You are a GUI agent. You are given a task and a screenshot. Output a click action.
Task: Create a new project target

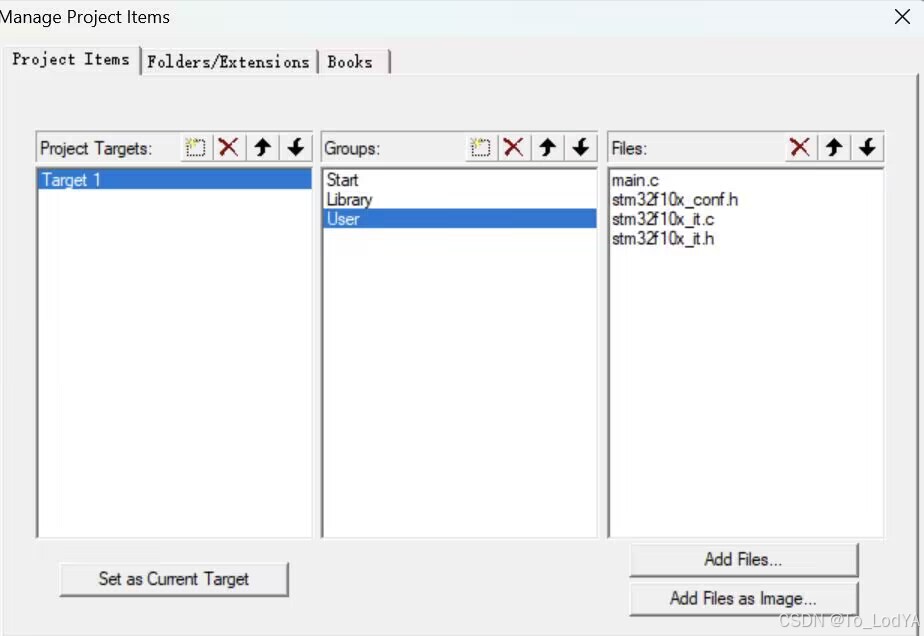tap(195, 147)
